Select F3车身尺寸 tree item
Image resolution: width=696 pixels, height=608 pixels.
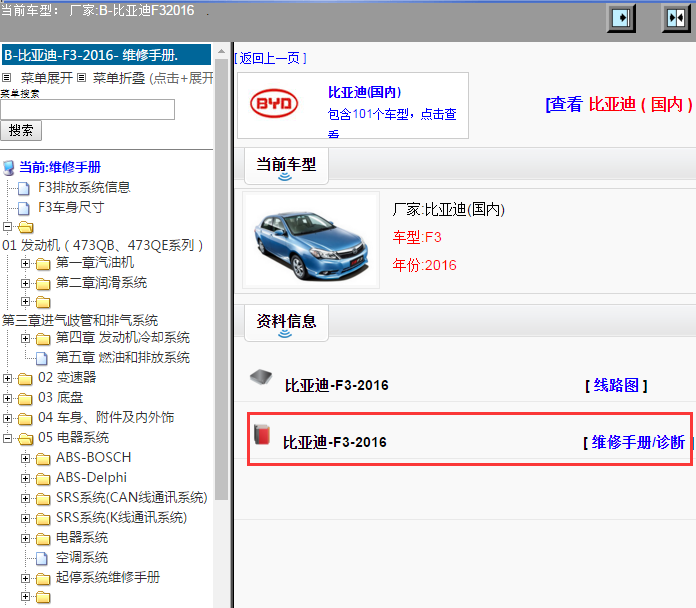click(71, 207)
